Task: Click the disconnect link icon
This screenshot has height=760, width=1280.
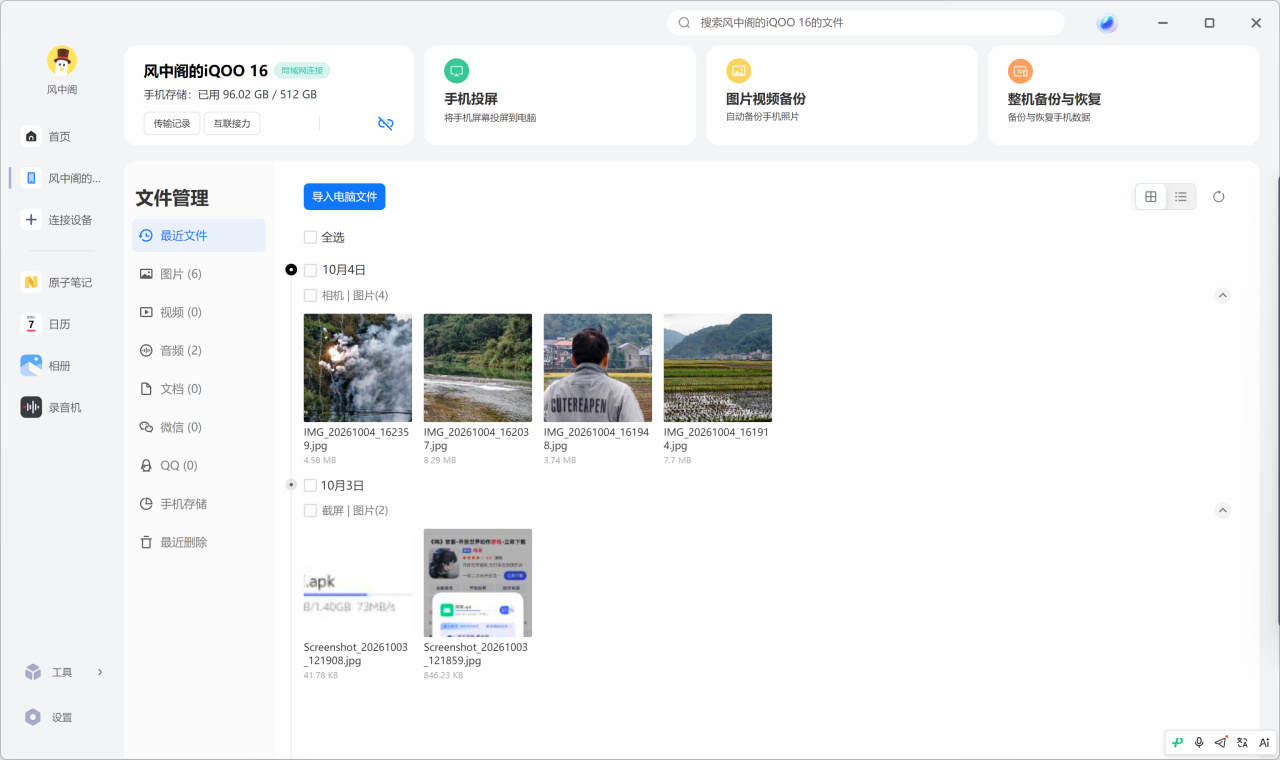Action: pyautogui.click(x=386, y=123)
